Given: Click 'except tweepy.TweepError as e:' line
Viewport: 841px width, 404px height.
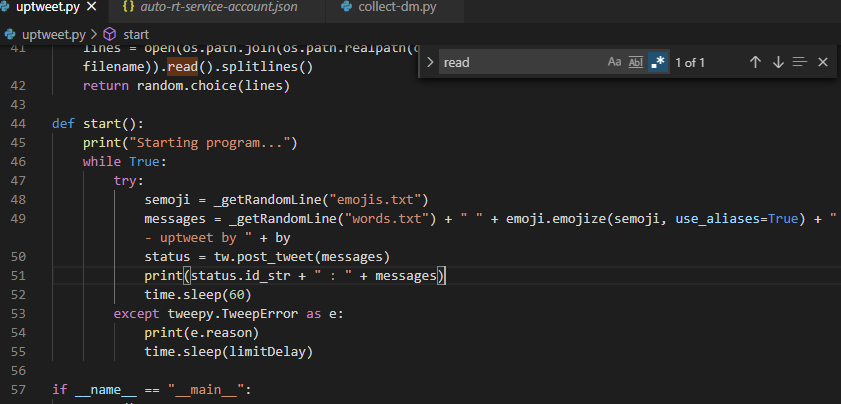Looking at the screenshot, I should click(x=228, y=314).
